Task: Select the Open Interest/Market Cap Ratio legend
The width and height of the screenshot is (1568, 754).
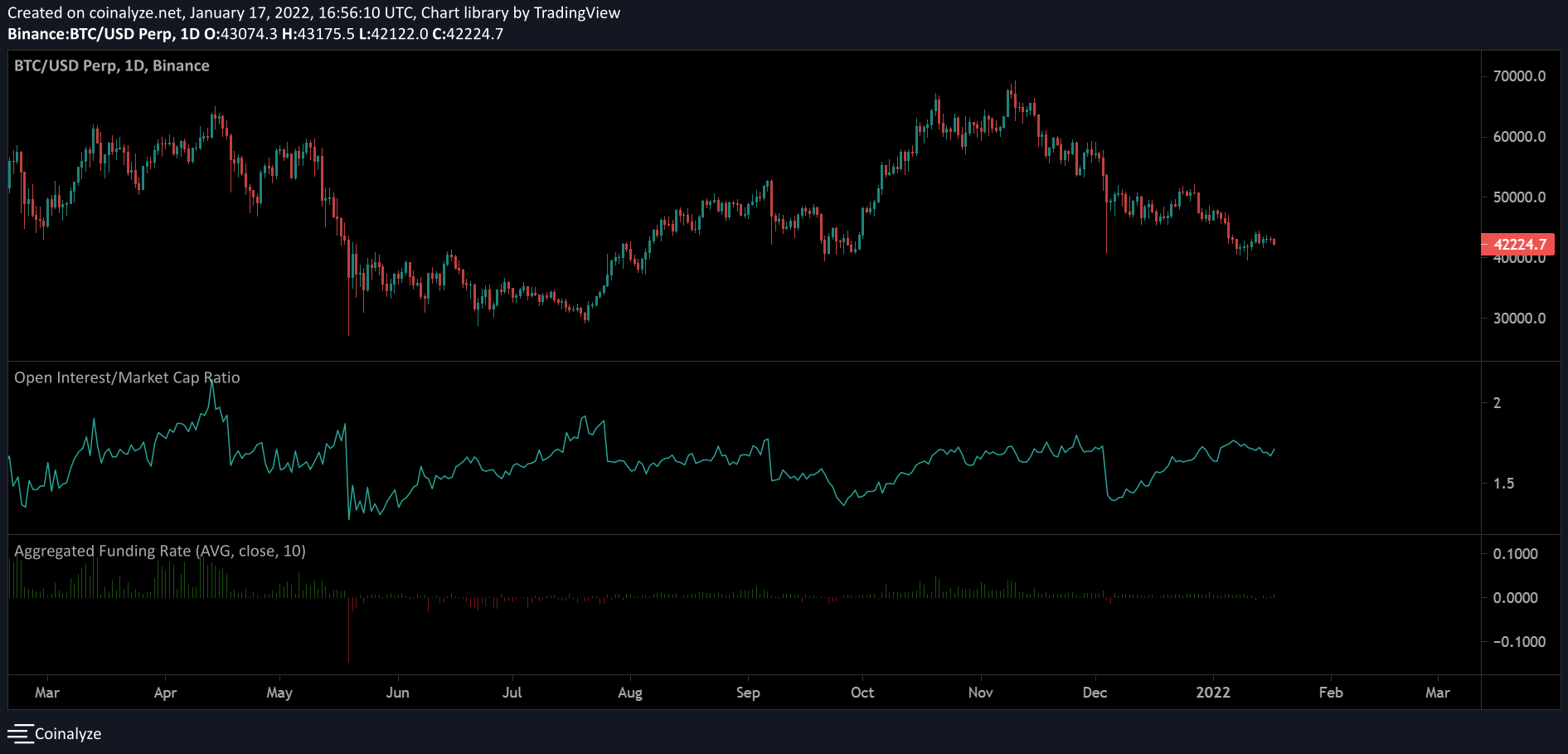Action: (127, 377)
